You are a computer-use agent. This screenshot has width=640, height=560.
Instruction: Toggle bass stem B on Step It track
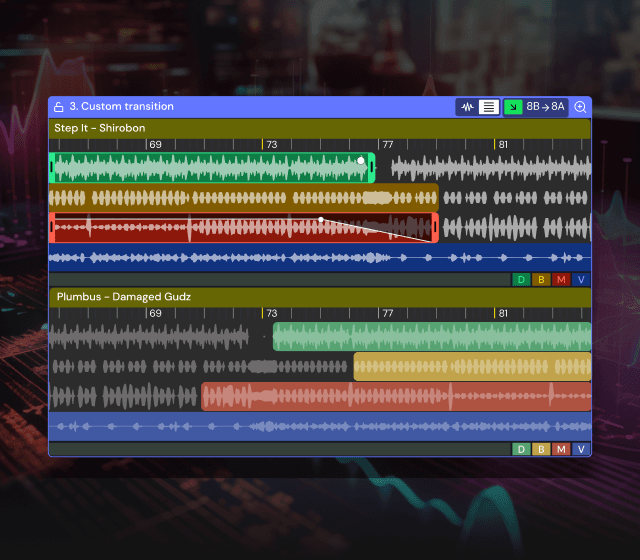[x=540, y=280]
